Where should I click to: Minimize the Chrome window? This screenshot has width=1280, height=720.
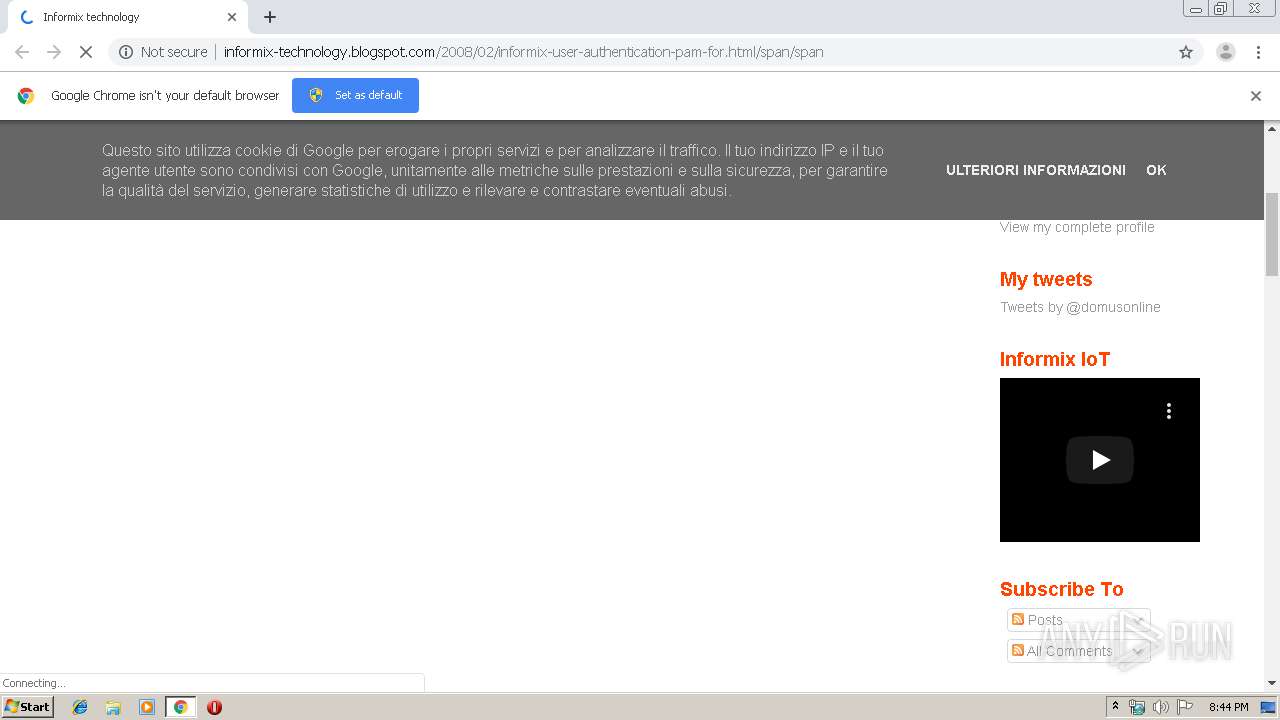coord(1196,9)
